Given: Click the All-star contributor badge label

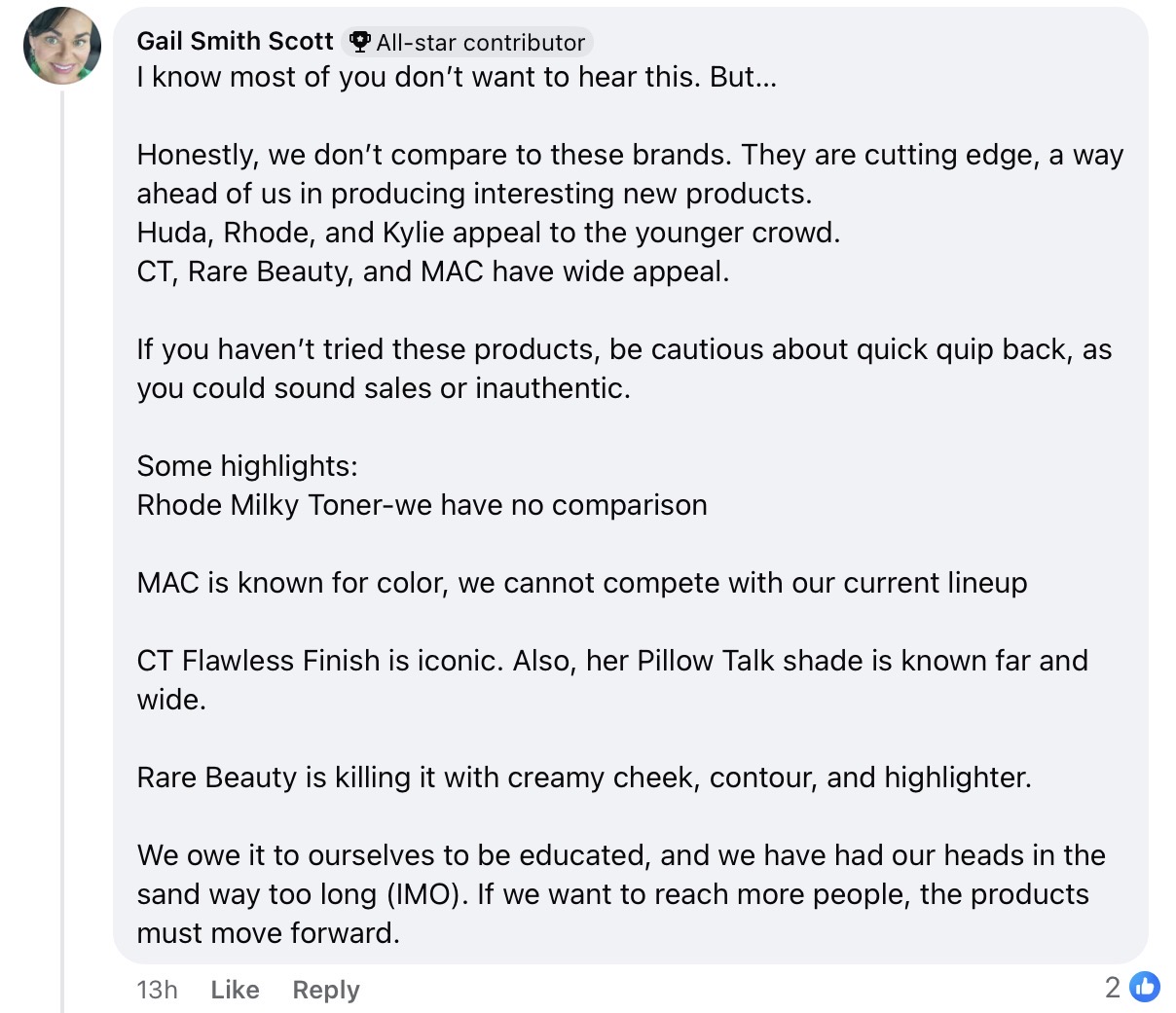Looking at the screenshot, I should (480, 43).
